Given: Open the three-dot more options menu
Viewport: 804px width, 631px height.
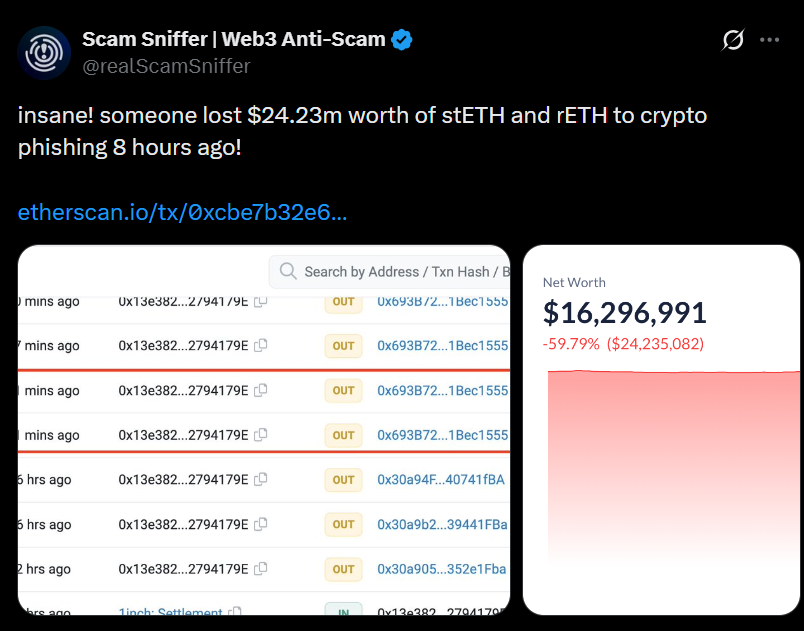Looking at the screenshot, I should [x=769, y=39].
